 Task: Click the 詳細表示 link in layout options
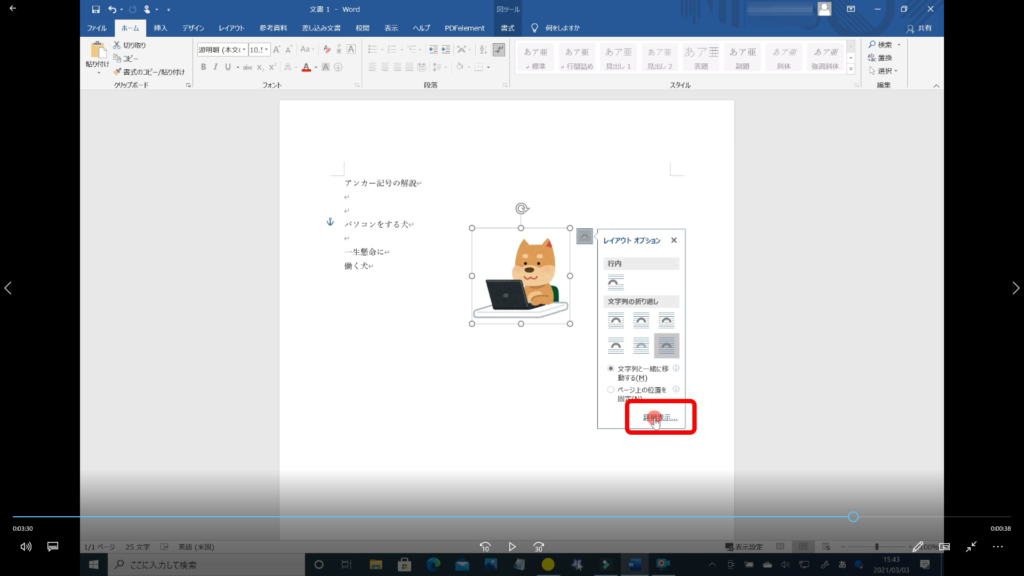point(660,417)
